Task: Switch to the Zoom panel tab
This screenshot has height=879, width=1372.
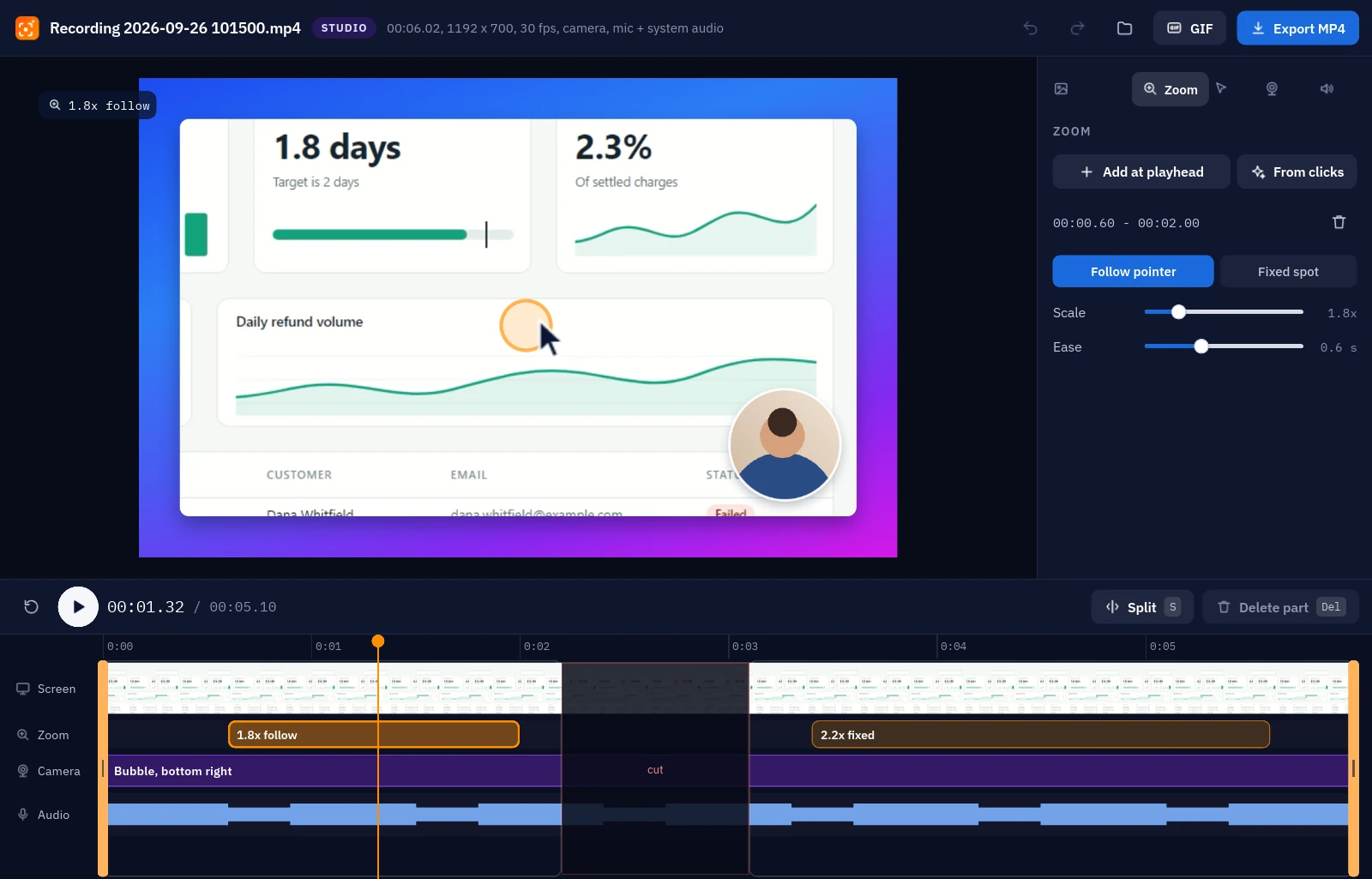Action: coord(1170,89)
